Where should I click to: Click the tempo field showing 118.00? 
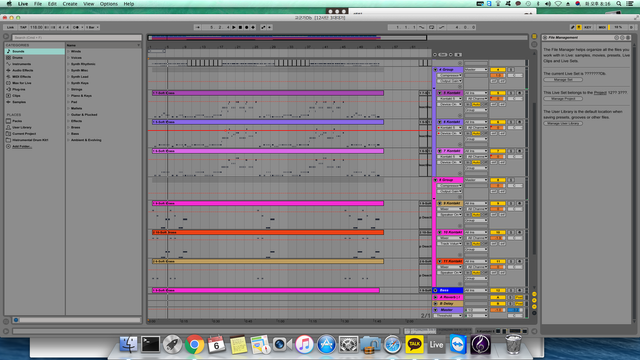tap(36, 27)
